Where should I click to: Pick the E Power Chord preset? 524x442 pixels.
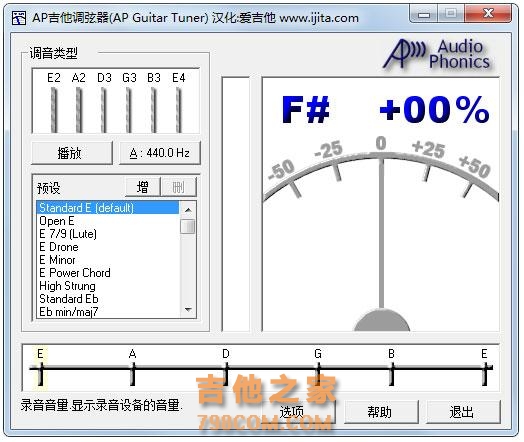tap(108, 273)
